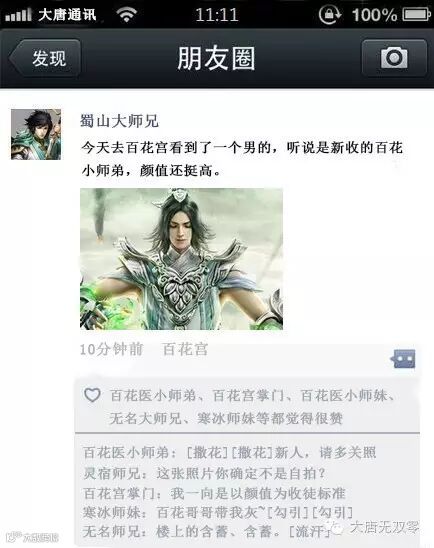Open commenter 百花医小师弟 in comments
The width and height of the screenshot is (434, 548).
[126, 453]
